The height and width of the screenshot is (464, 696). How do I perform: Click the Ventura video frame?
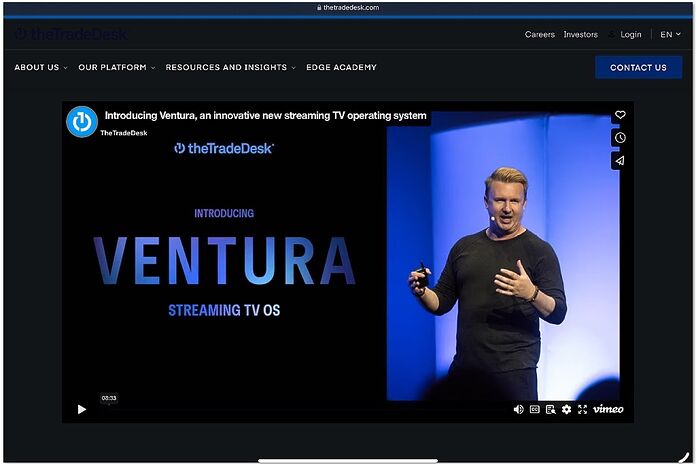coord(348,262)
